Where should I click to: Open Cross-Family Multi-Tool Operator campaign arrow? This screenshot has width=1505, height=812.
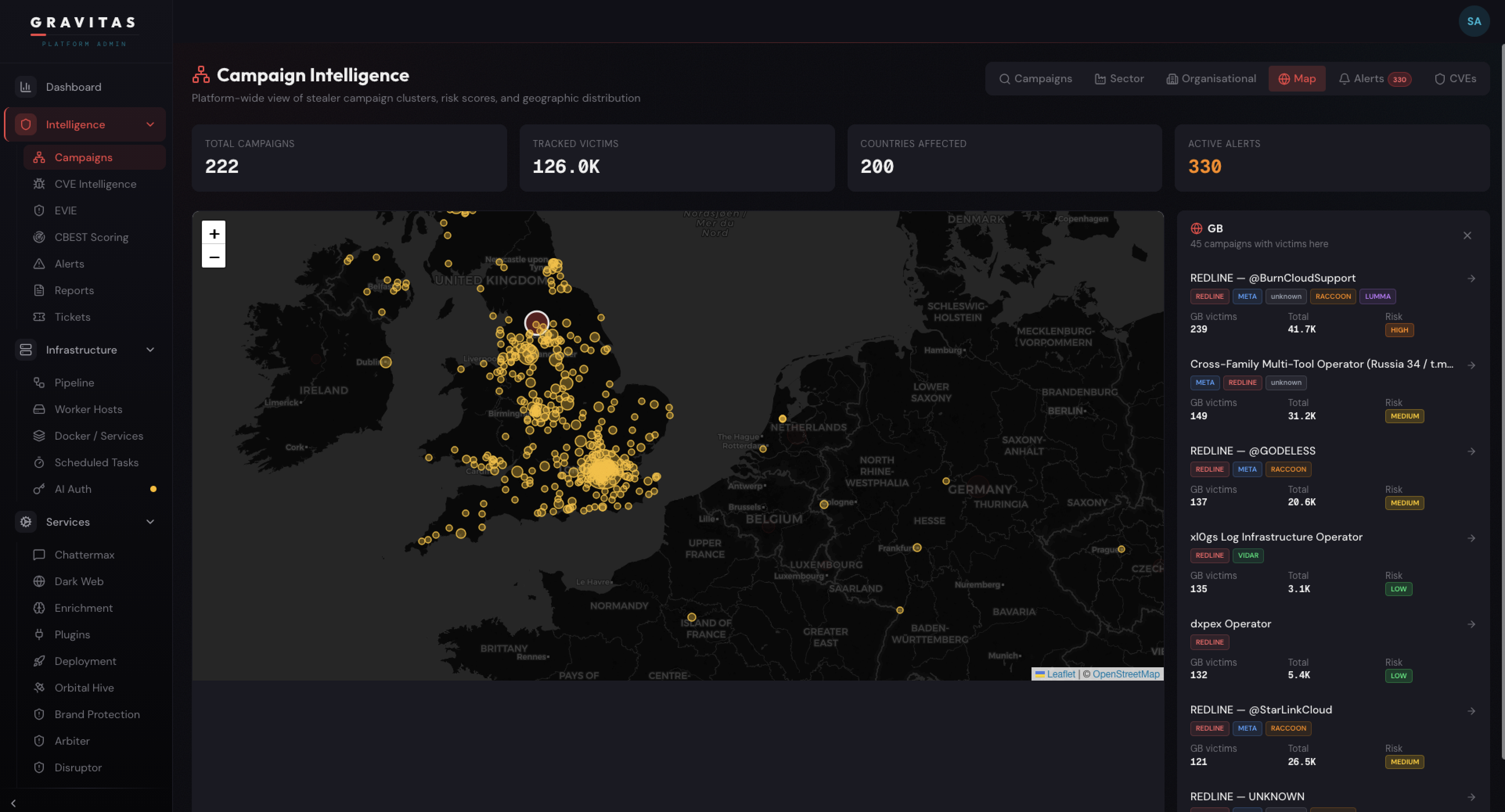coord(1471,365)
